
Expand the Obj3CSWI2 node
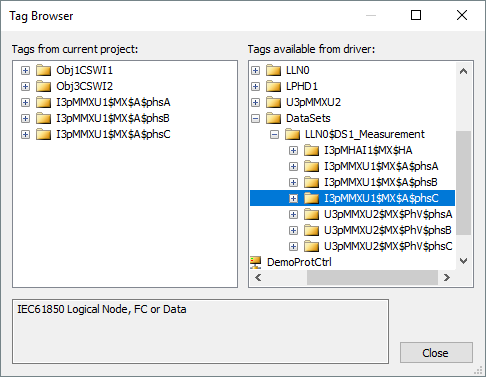click(x=25, y=87)
